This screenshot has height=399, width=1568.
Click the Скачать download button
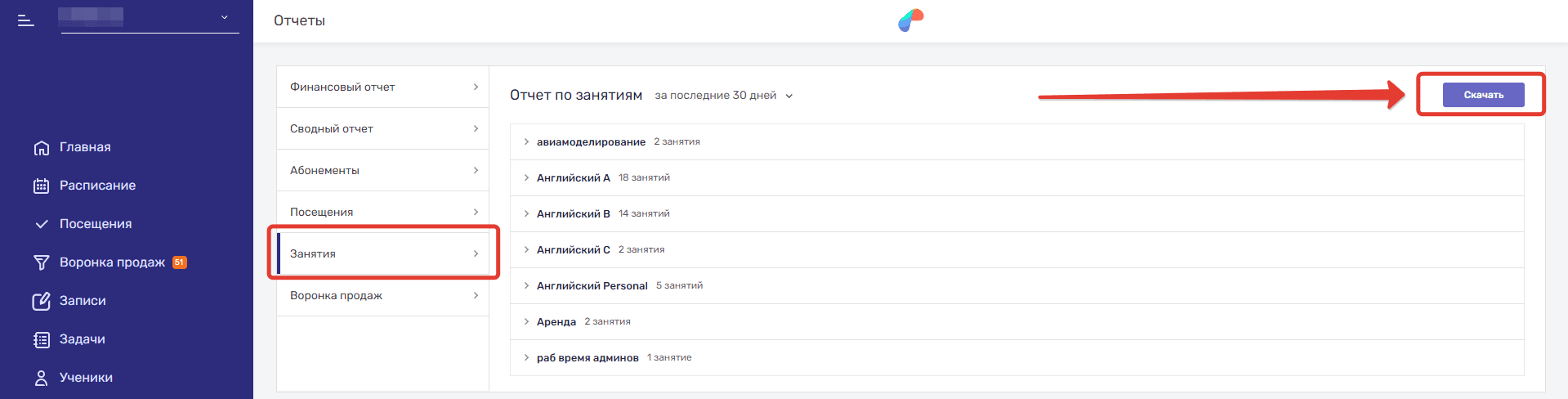pyautogui.click(x=1483, y=95)
